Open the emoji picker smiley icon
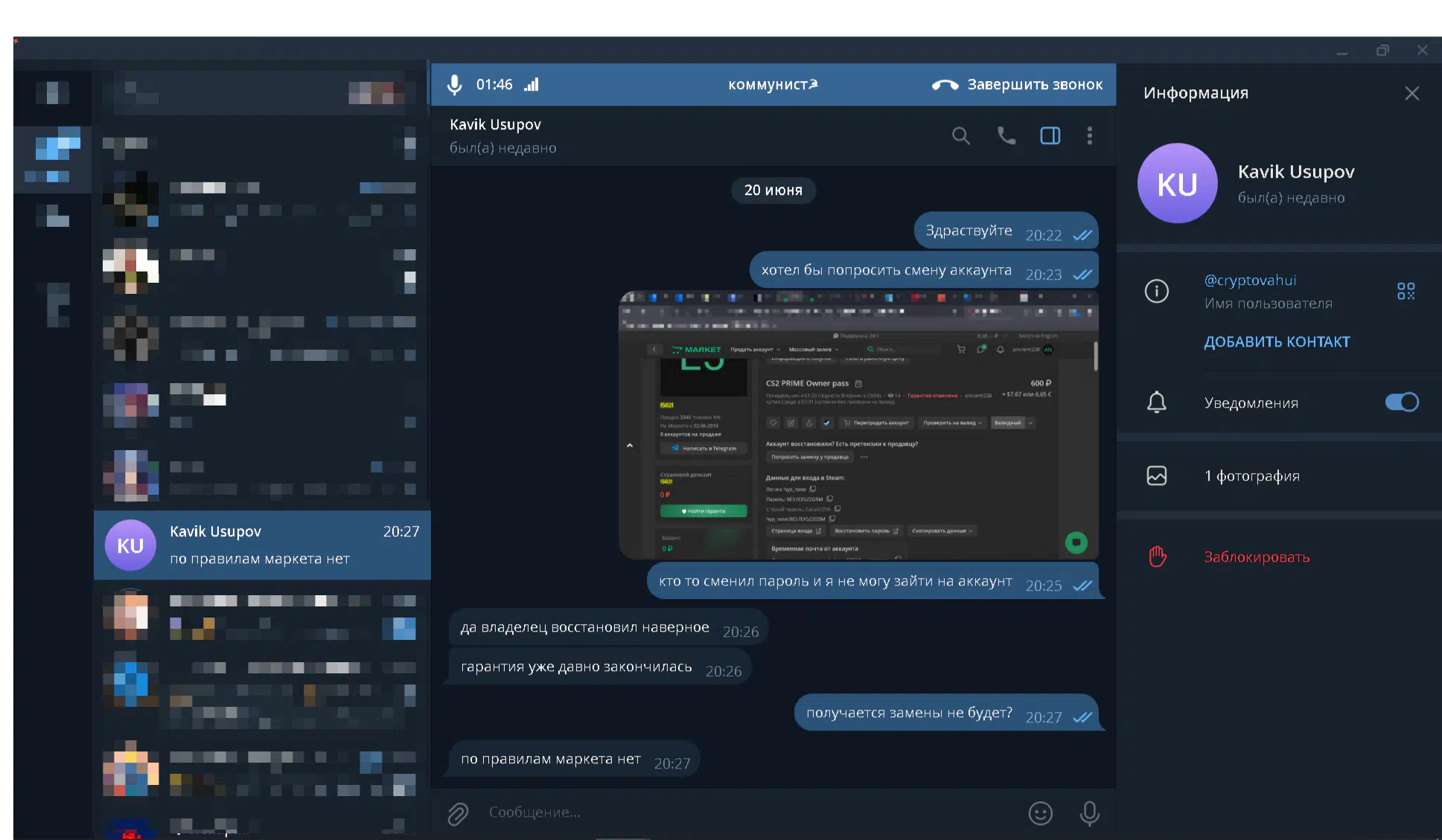The width and height of the screenshot is (1442, 840). [1040, 814]
